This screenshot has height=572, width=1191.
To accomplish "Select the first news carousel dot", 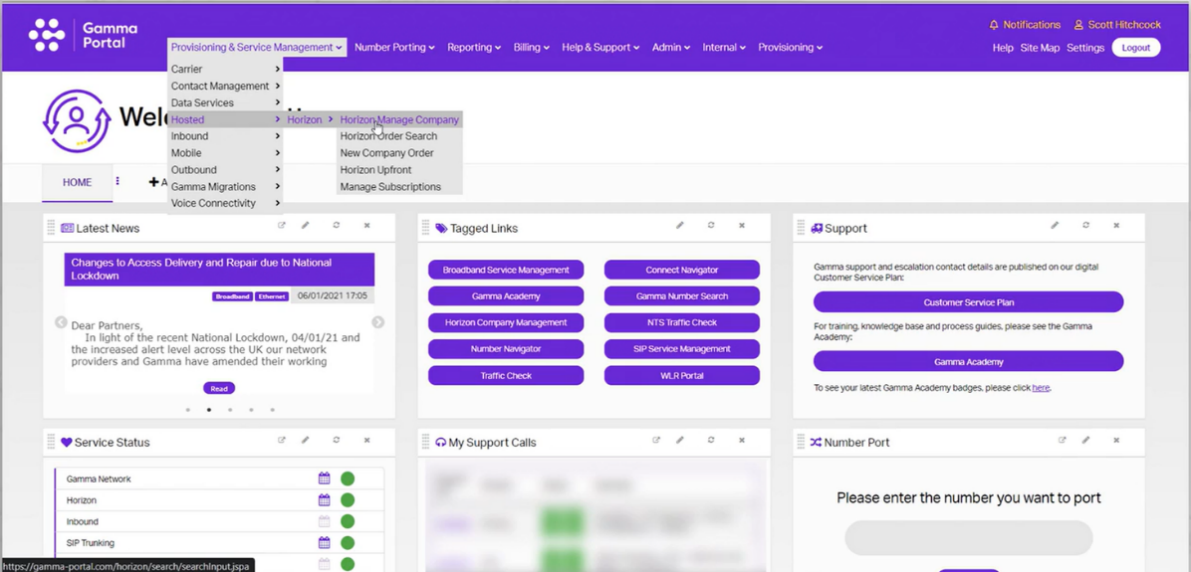I will click(x=188, y=409).
